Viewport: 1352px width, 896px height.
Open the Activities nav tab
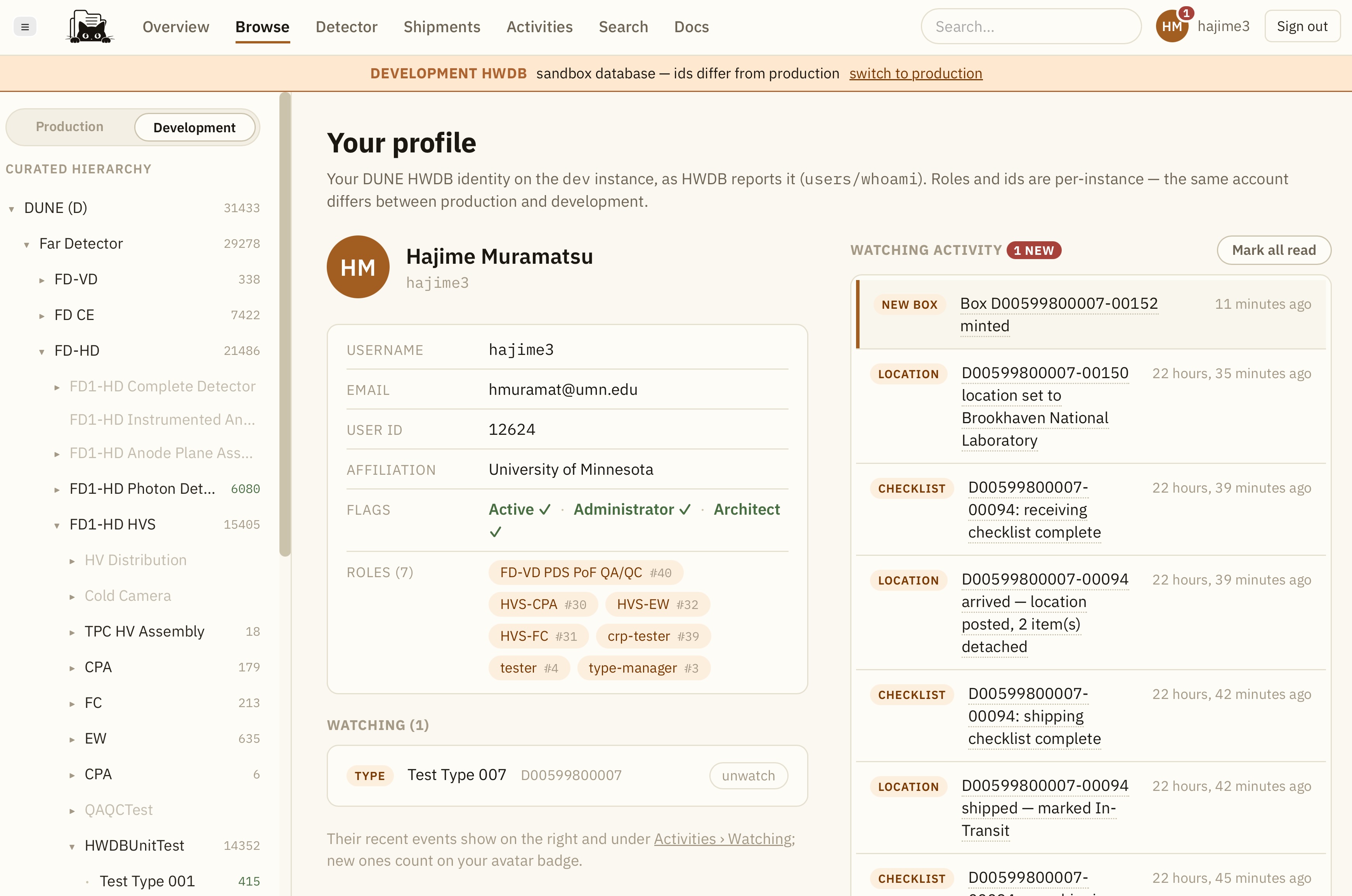click(539, 27)
